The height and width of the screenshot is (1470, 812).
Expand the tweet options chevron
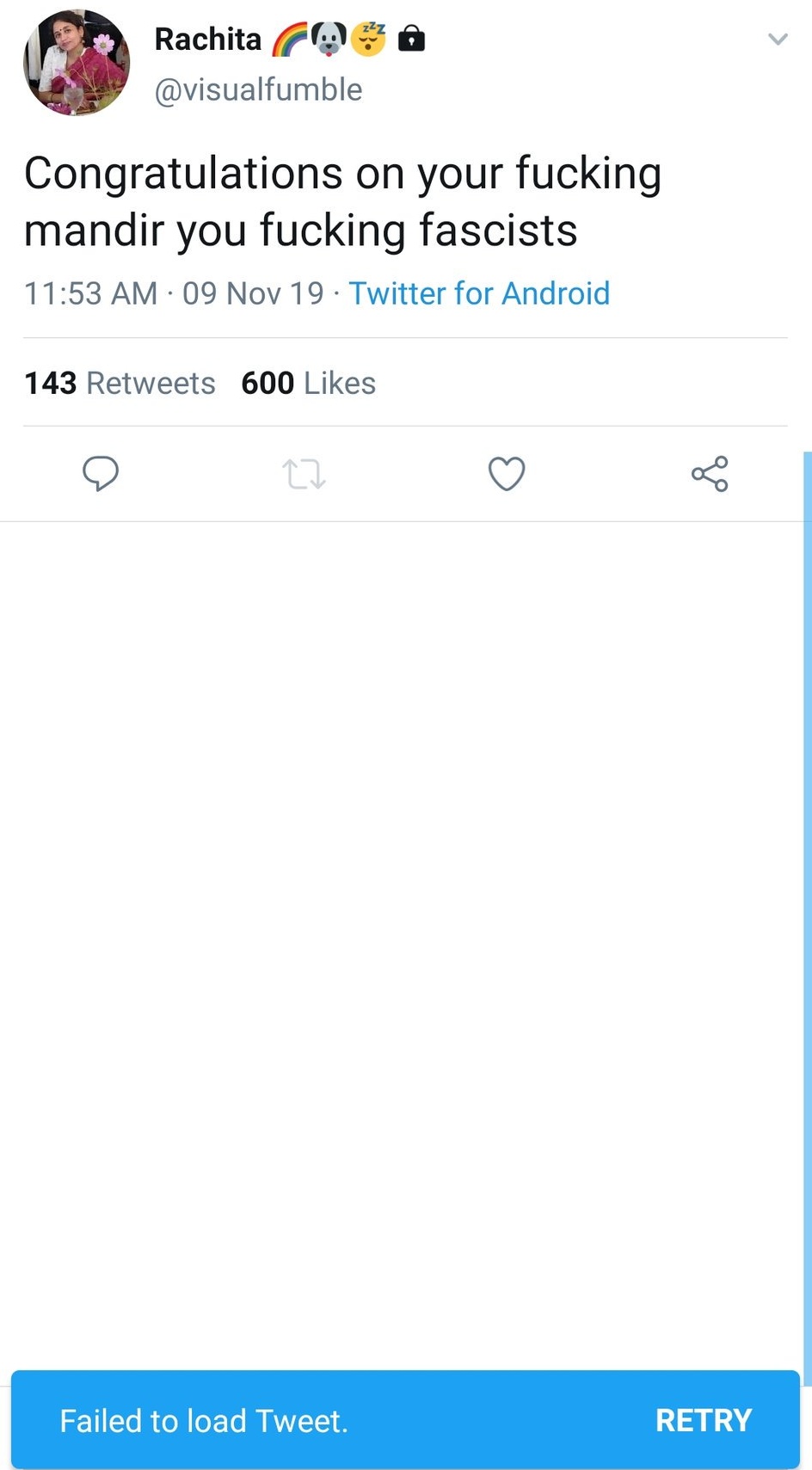pos(778,39)
